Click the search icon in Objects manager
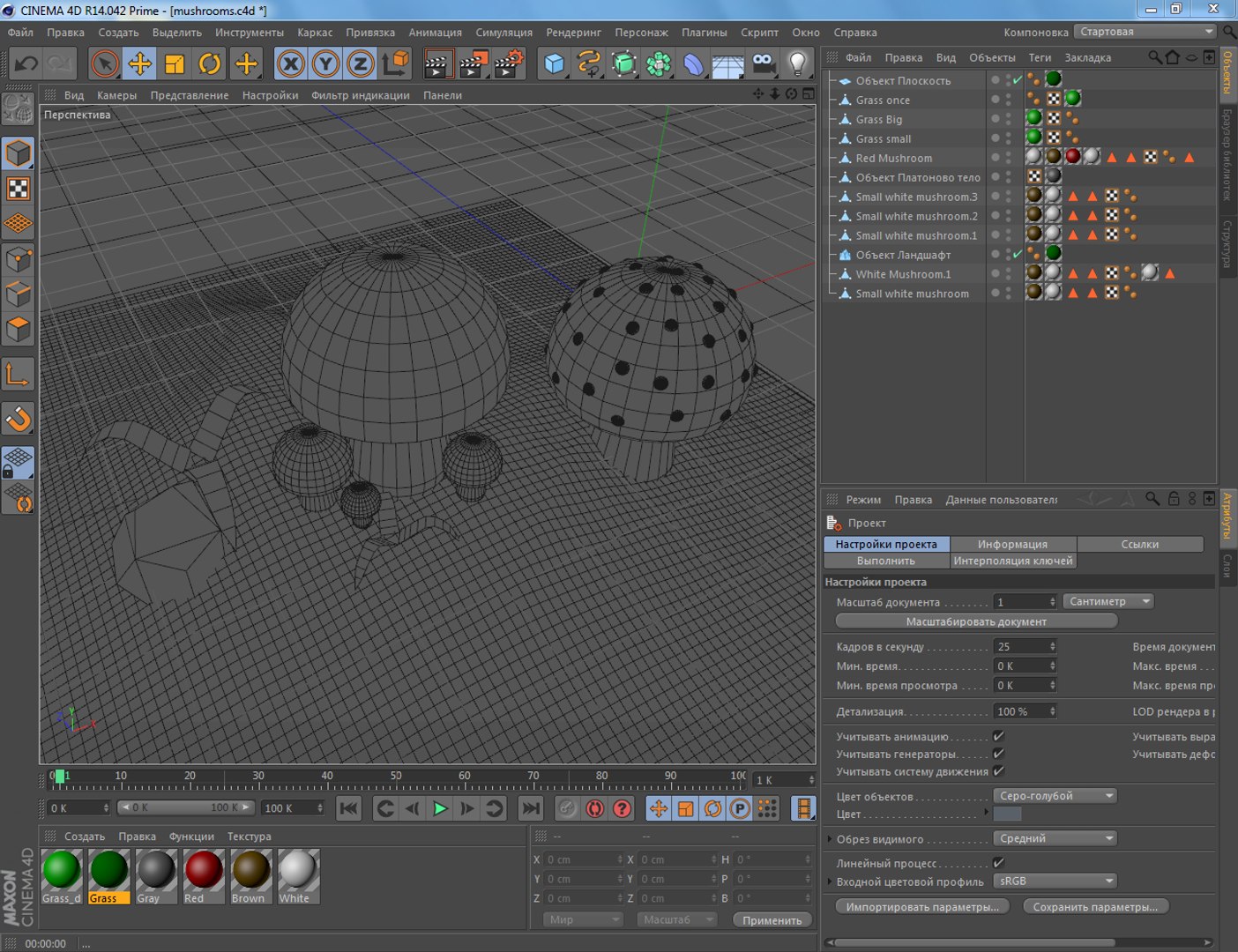 (x=1154, y=57)
